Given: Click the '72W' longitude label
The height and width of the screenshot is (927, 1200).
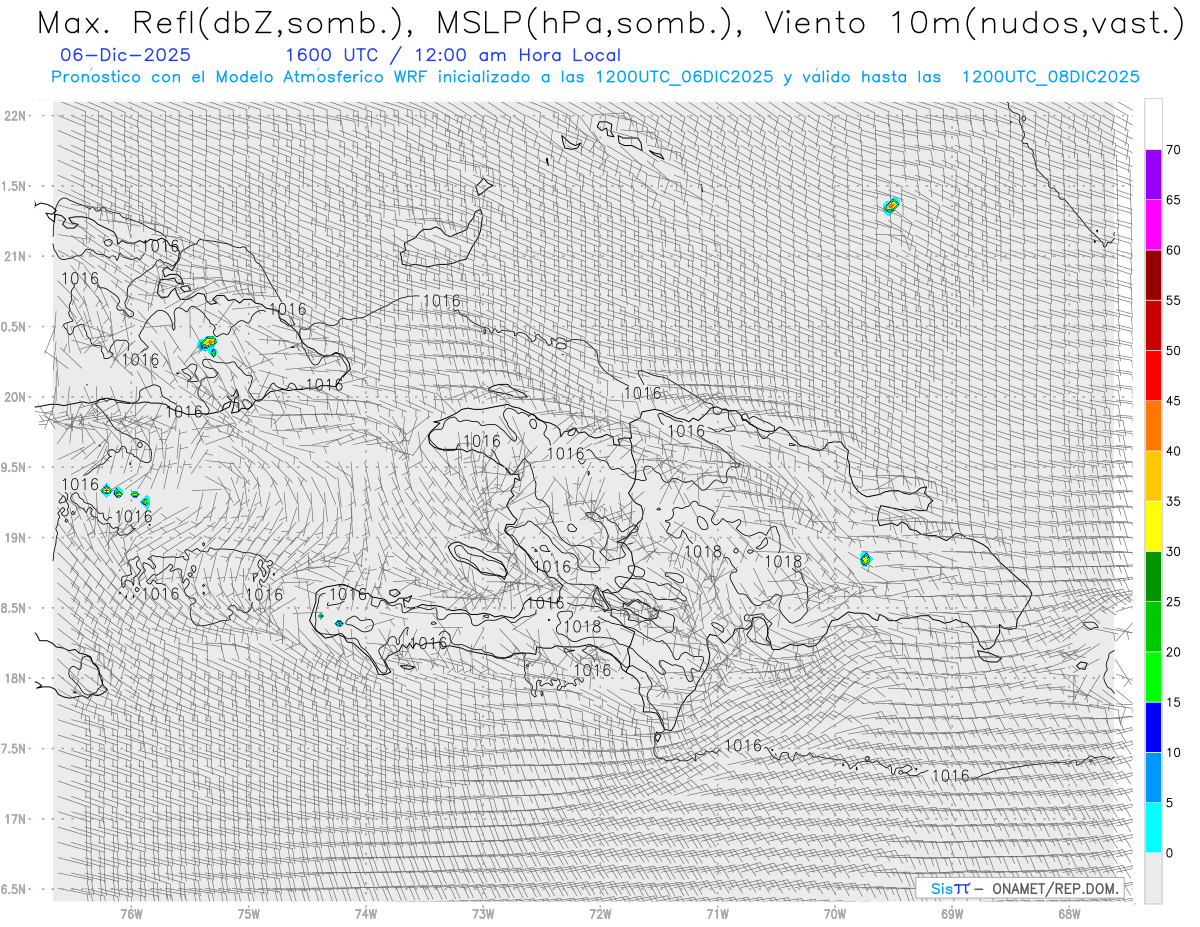Looking at the screenshot, I should tap(600, 913).
